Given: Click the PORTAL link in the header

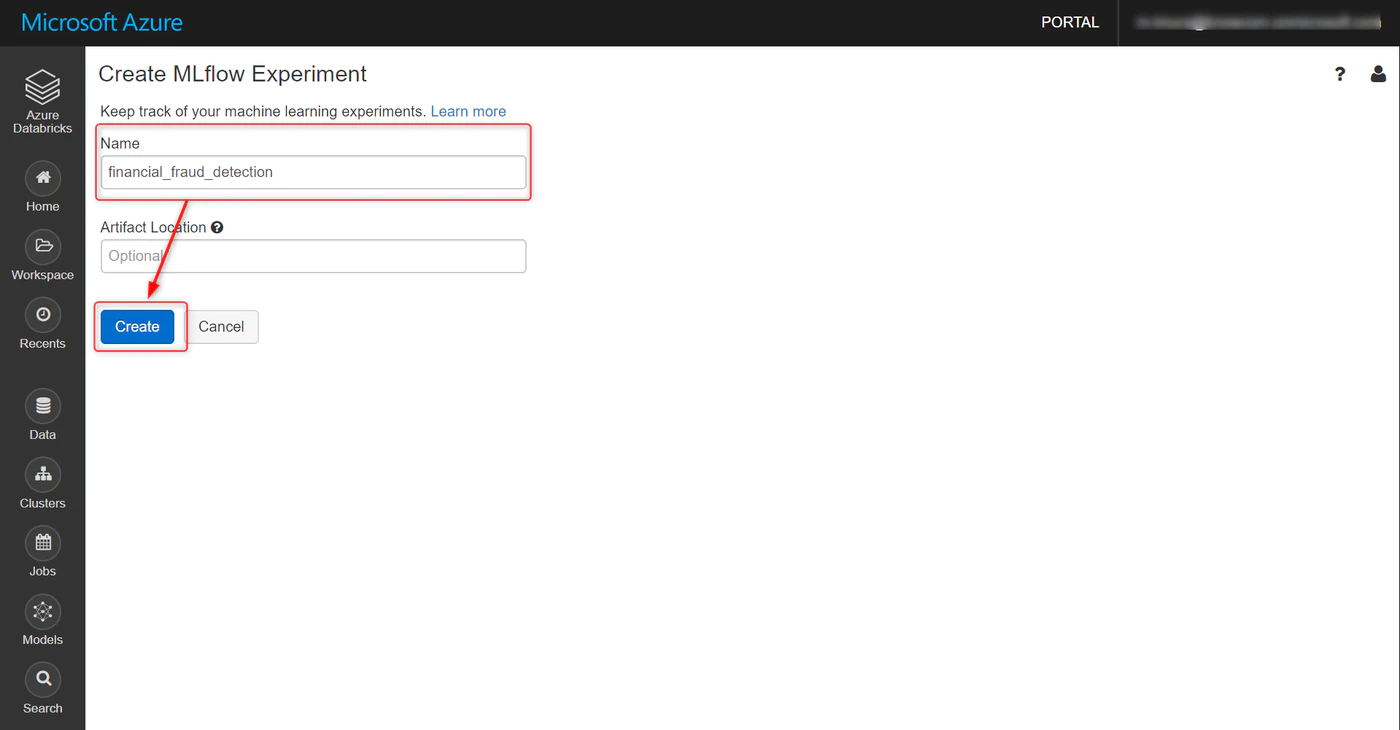Looking at the screenshot, I should [1070, 22].
